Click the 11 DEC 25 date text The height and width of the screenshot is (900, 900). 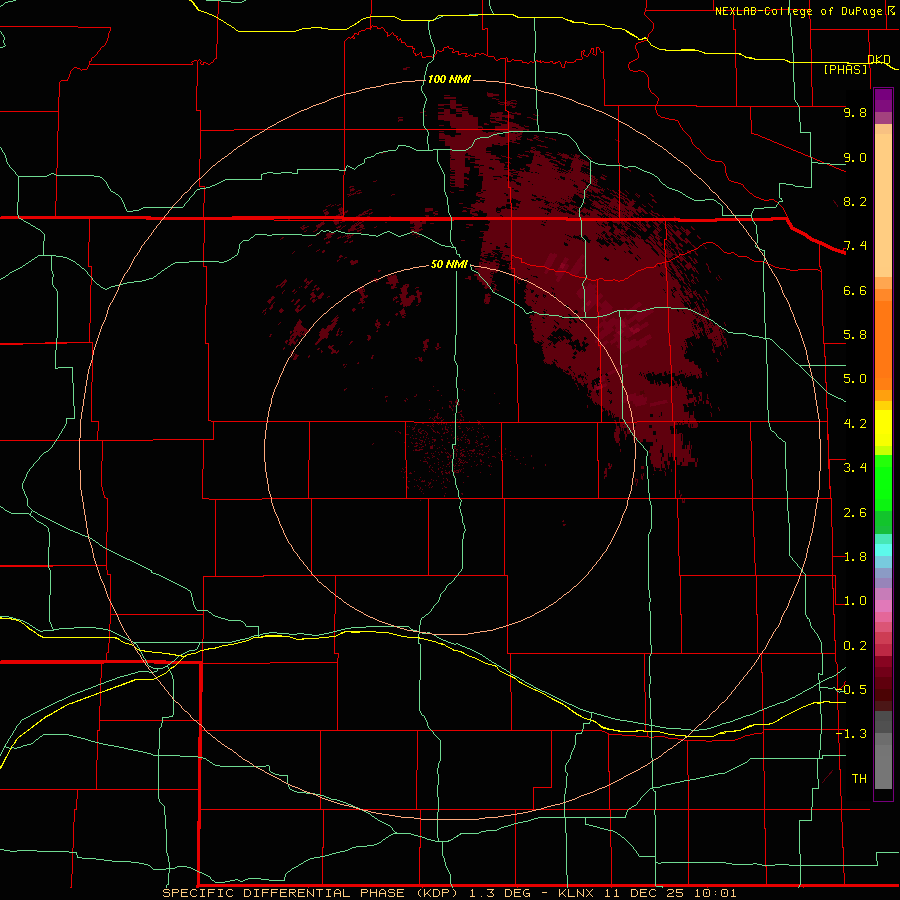tap(645, 893)
